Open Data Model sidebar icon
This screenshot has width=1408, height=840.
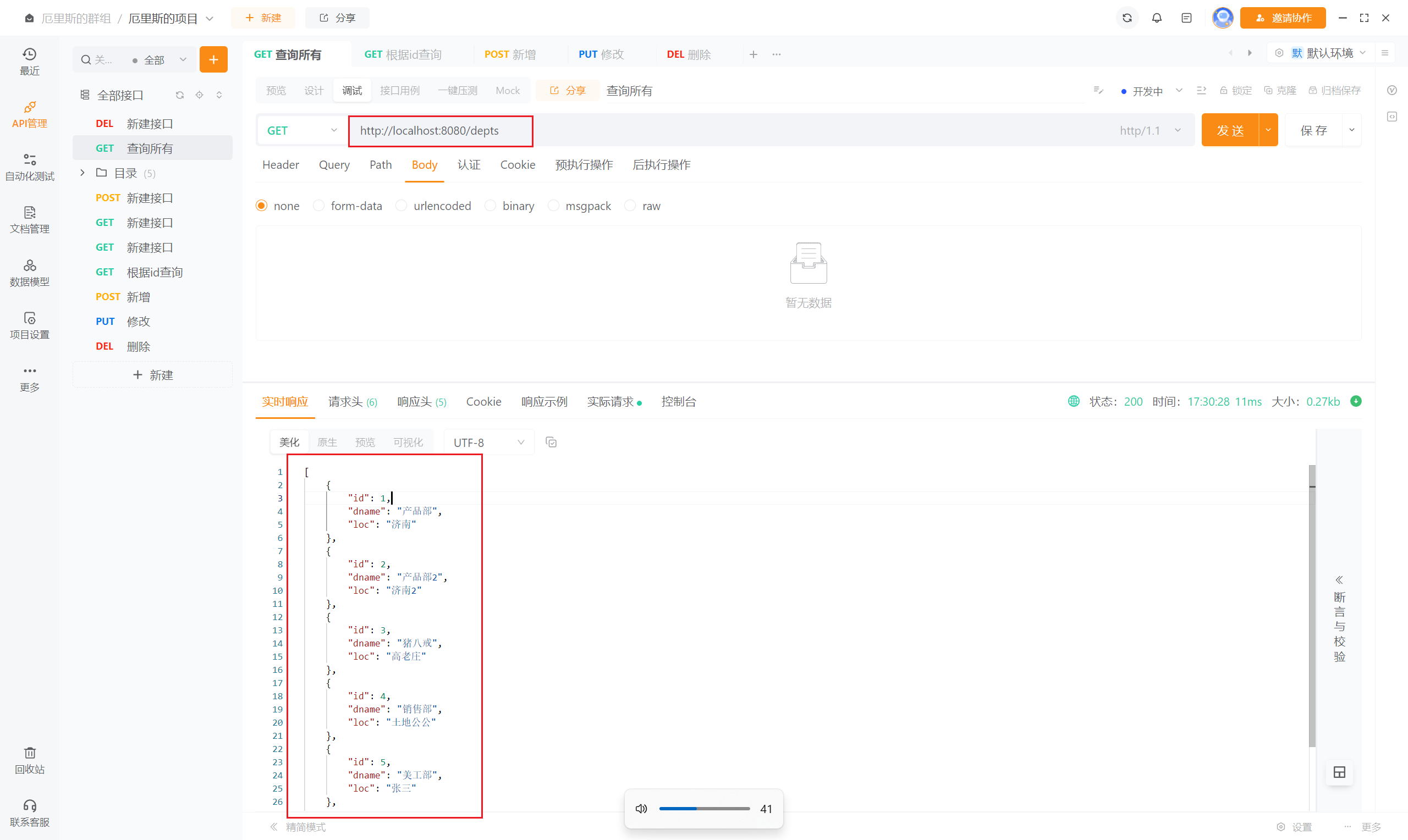pyautogui.click(x=30, y=272)
